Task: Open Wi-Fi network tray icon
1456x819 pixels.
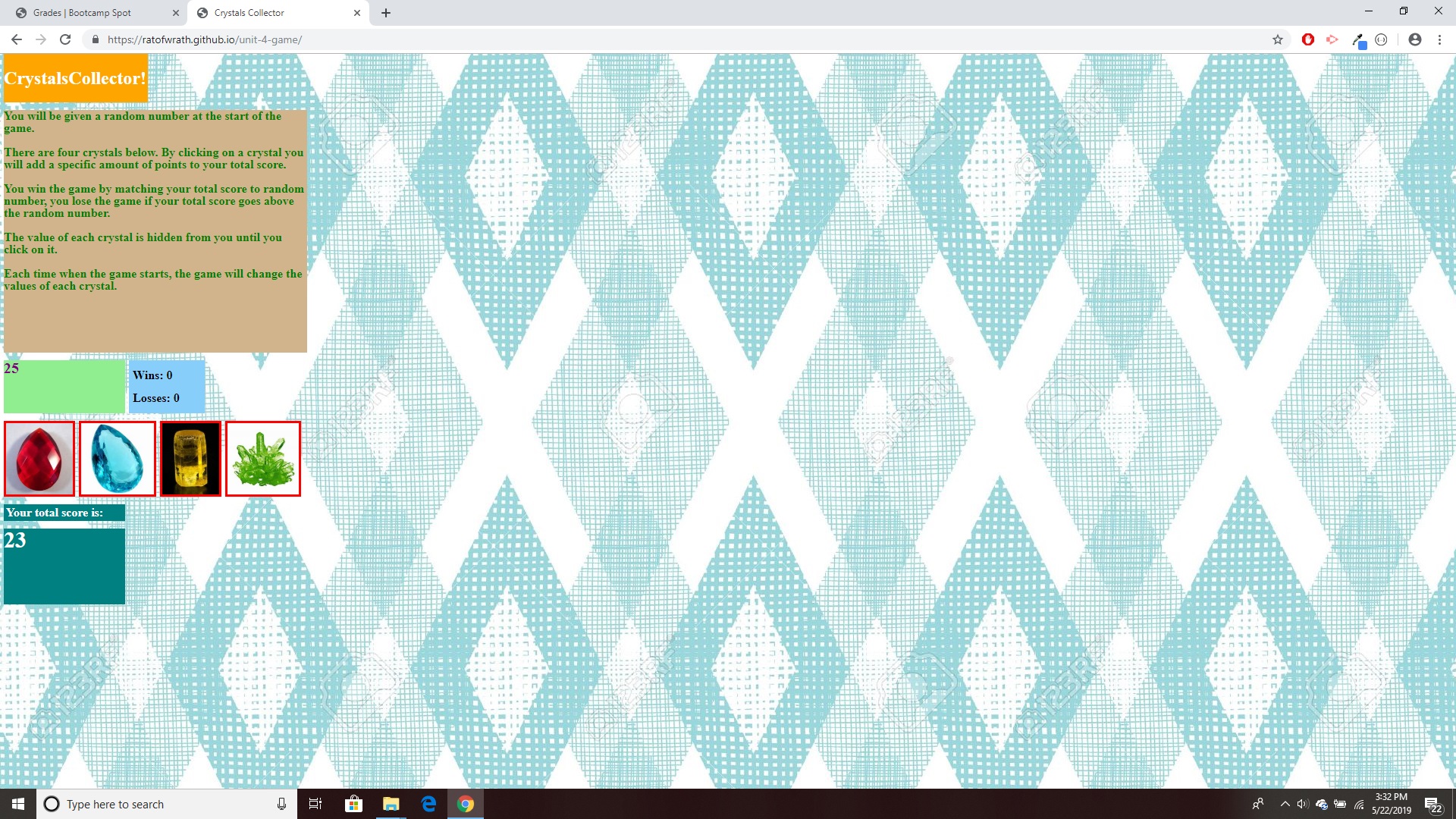Action: [1359, 804]
